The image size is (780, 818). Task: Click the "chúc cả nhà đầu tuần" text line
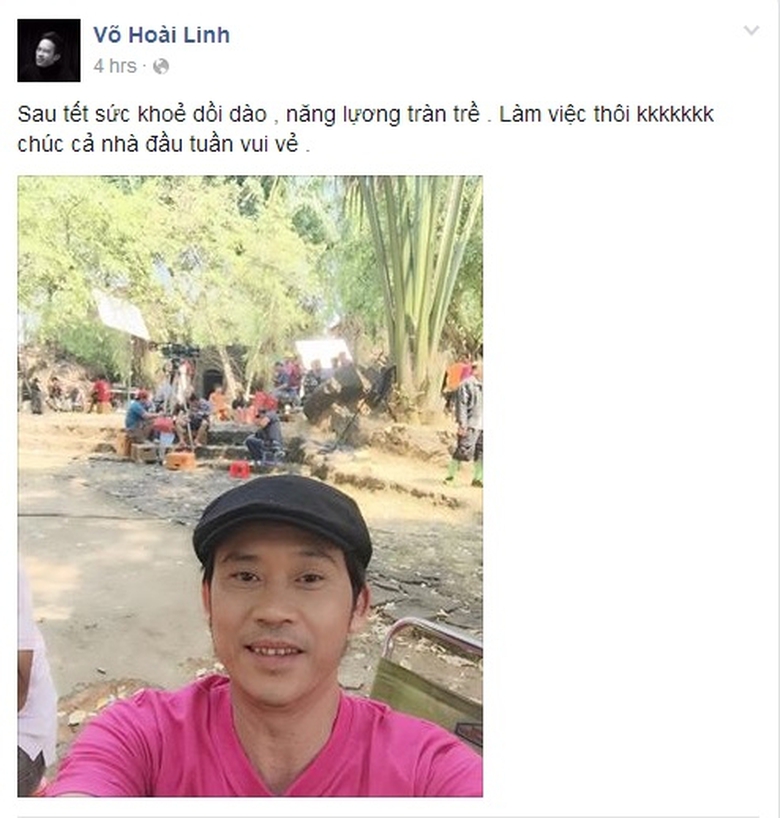click(x=164, y=144)
